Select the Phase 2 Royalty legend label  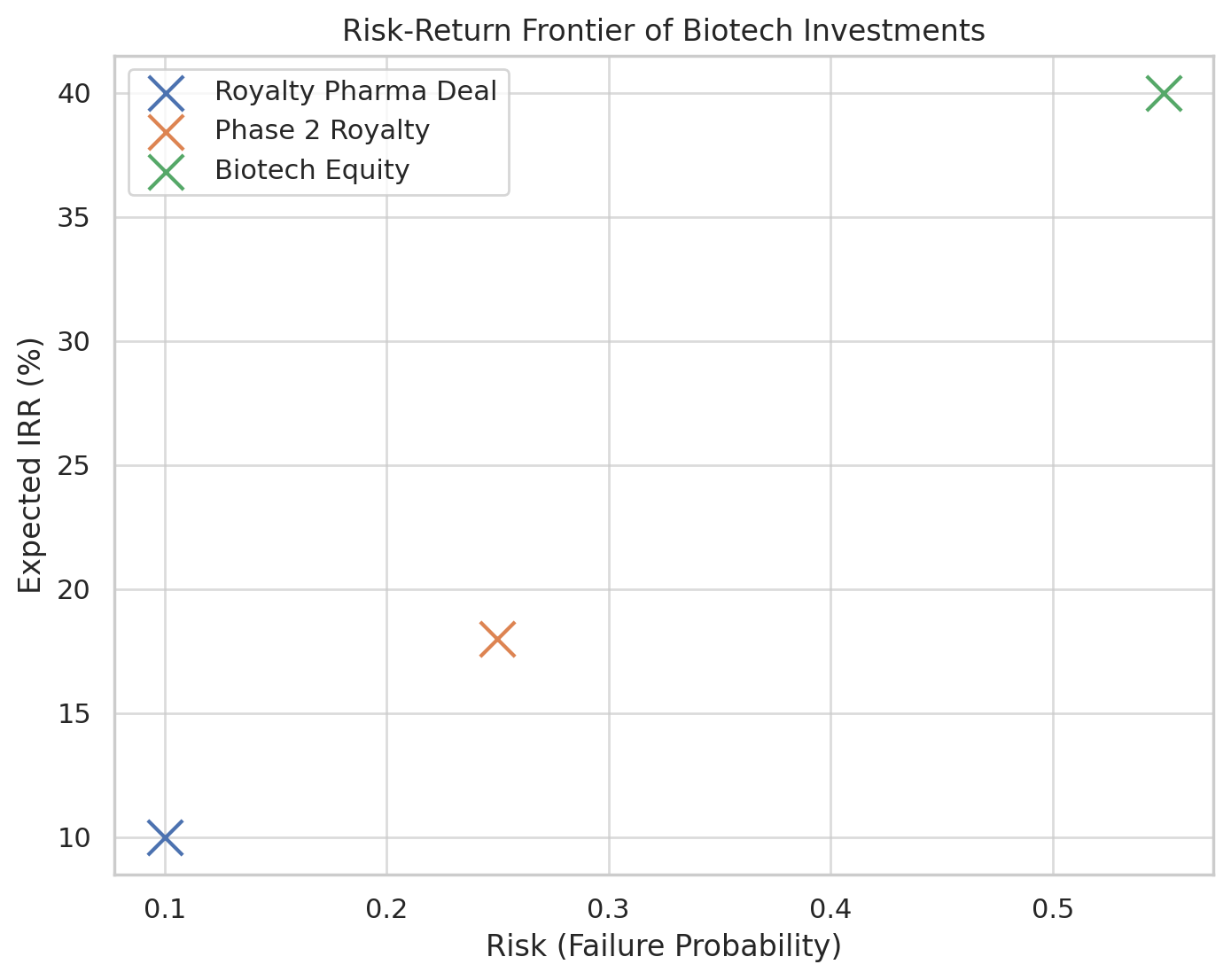[322, 131]
